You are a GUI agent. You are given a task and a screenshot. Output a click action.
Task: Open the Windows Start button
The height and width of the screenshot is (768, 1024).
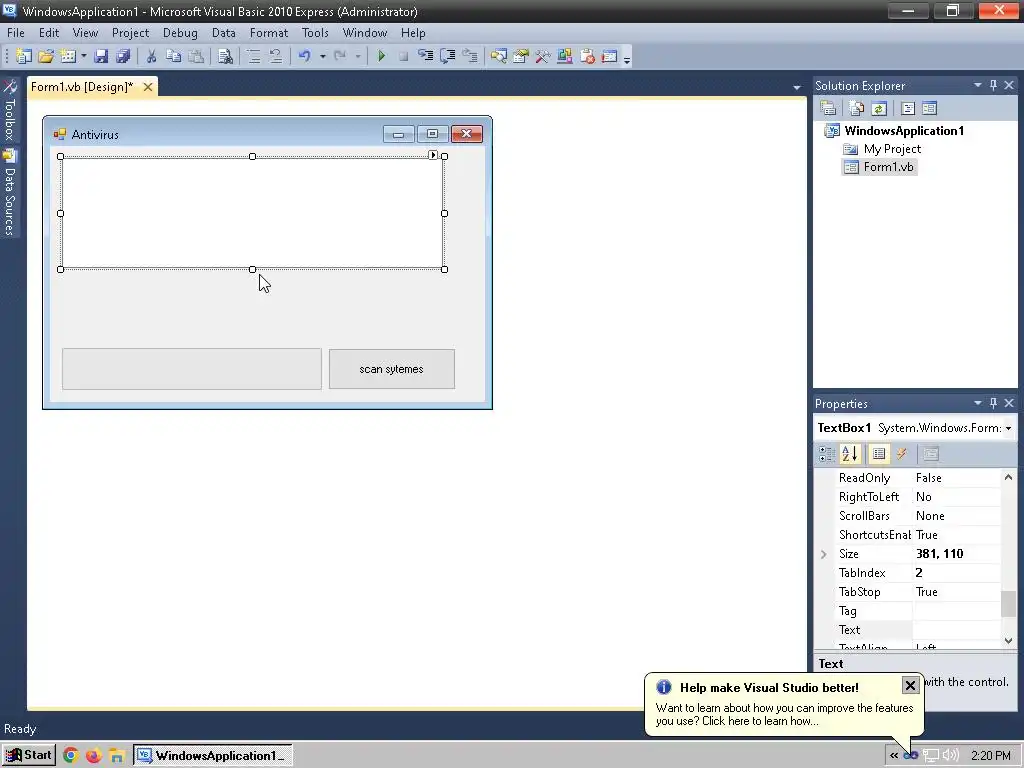tap(29, 756)
